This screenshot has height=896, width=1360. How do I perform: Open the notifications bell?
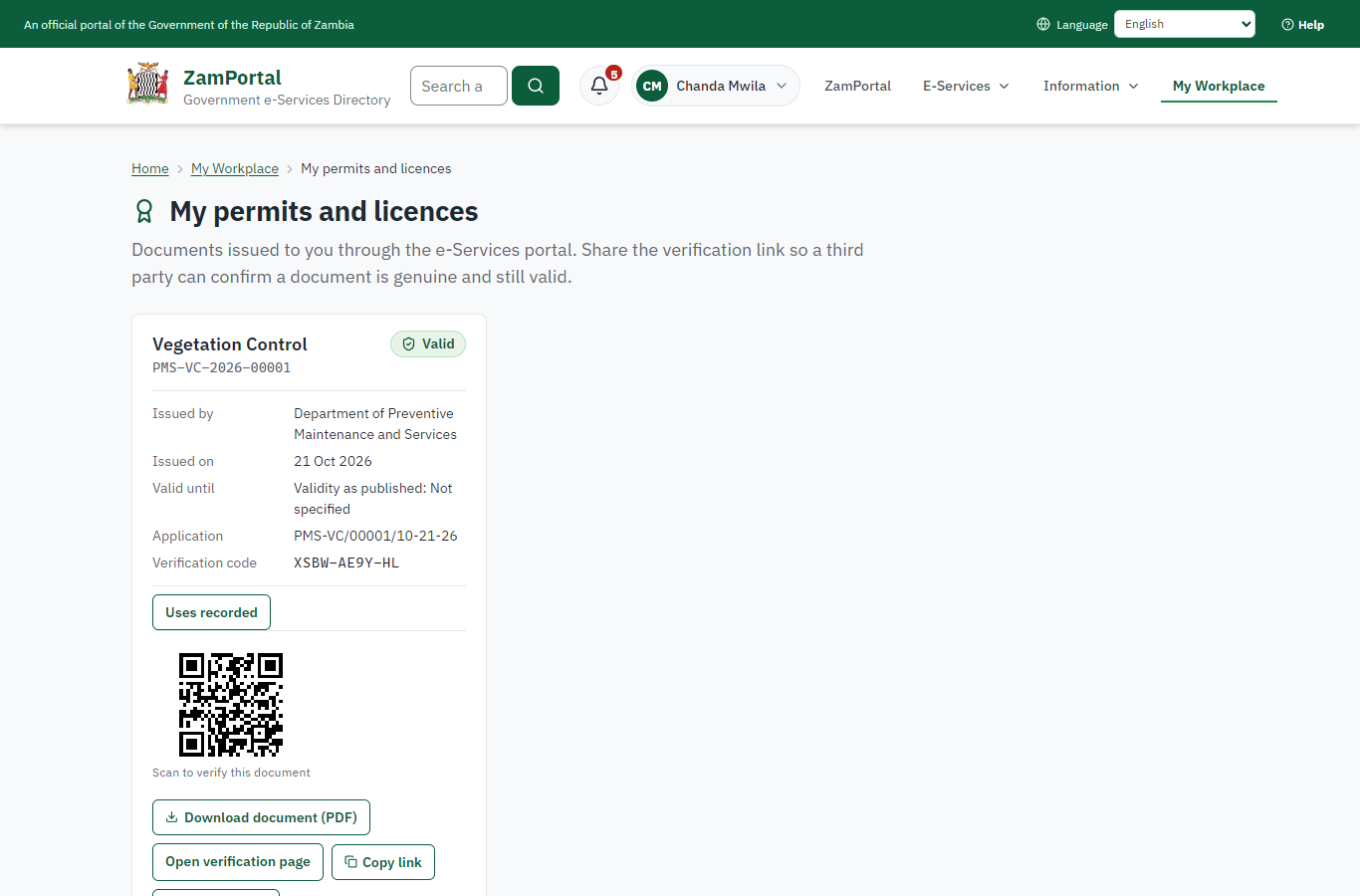[599, 86]
